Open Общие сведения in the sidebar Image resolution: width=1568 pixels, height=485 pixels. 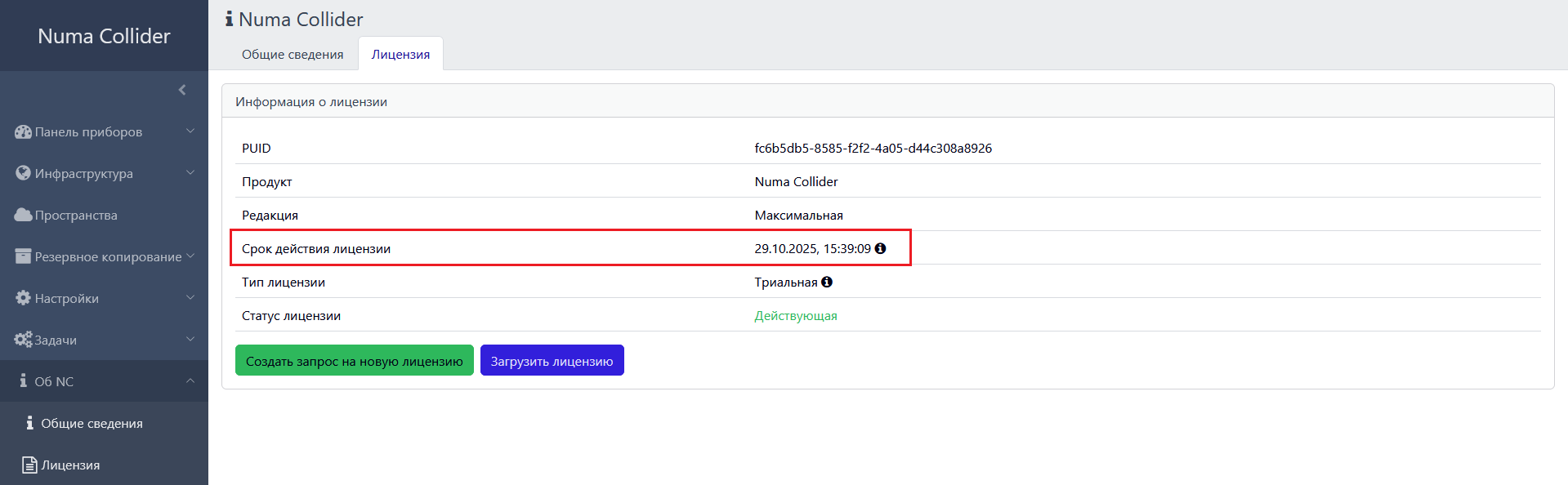pyautogui.click(x=92, y=423)
